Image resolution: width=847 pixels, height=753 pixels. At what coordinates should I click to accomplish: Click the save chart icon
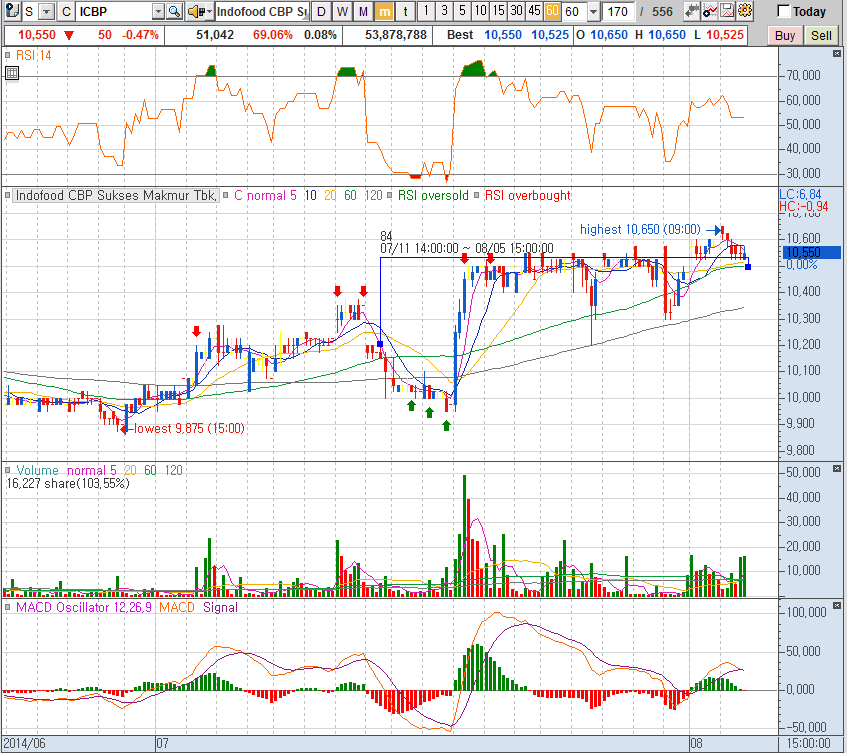pos(728,12)
